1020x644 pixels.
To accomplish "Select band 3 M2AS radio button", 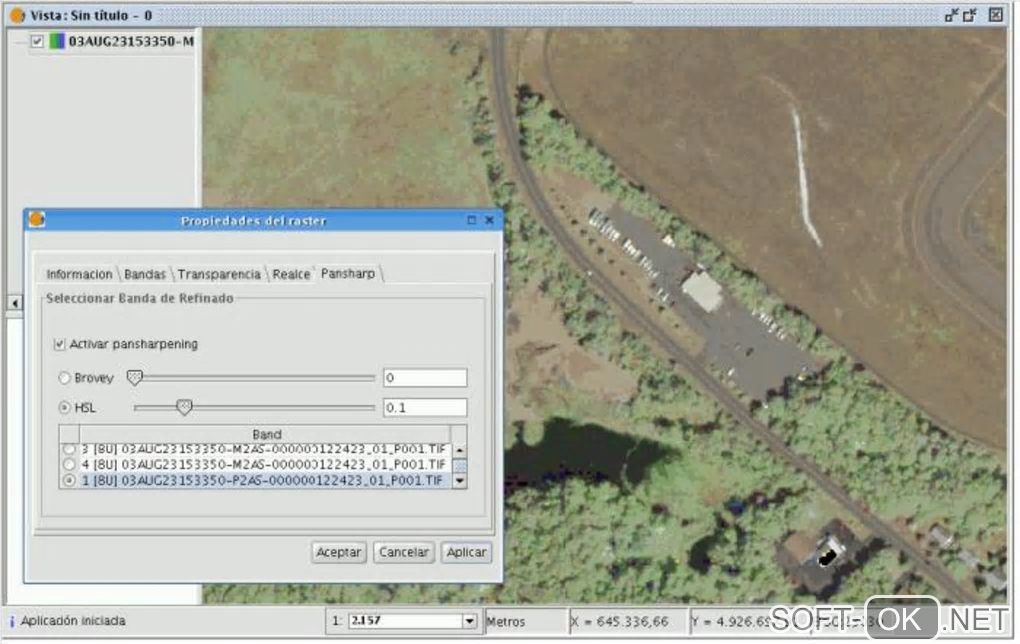I will [69, 449].
